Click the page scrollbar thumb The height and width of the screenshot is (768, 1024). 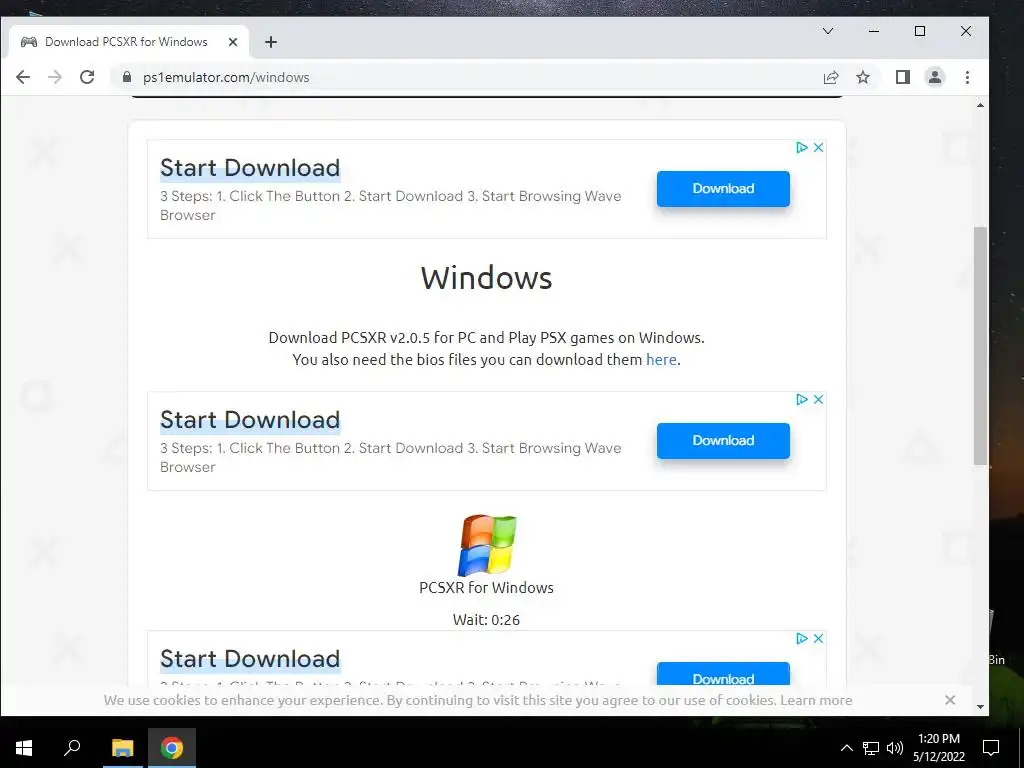pos(980,346)
